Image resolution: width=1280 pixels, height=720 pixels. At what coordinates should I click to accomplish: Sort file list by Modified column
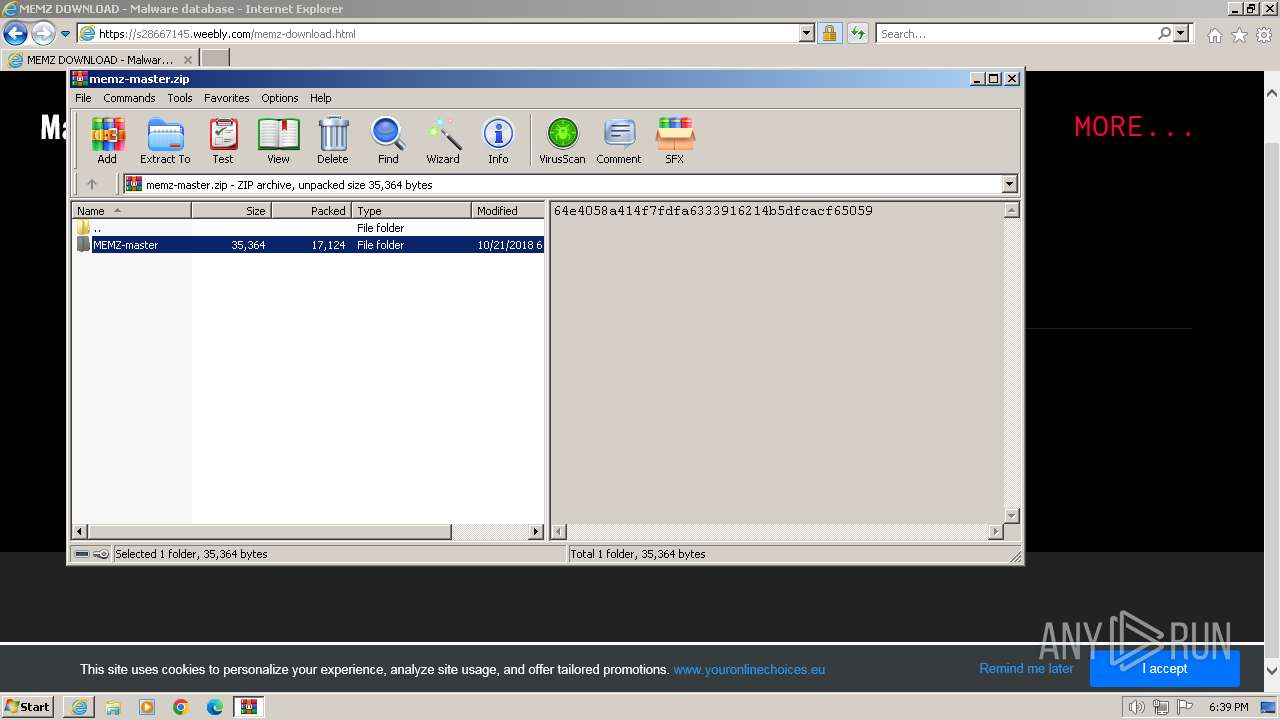pos(508,210)
